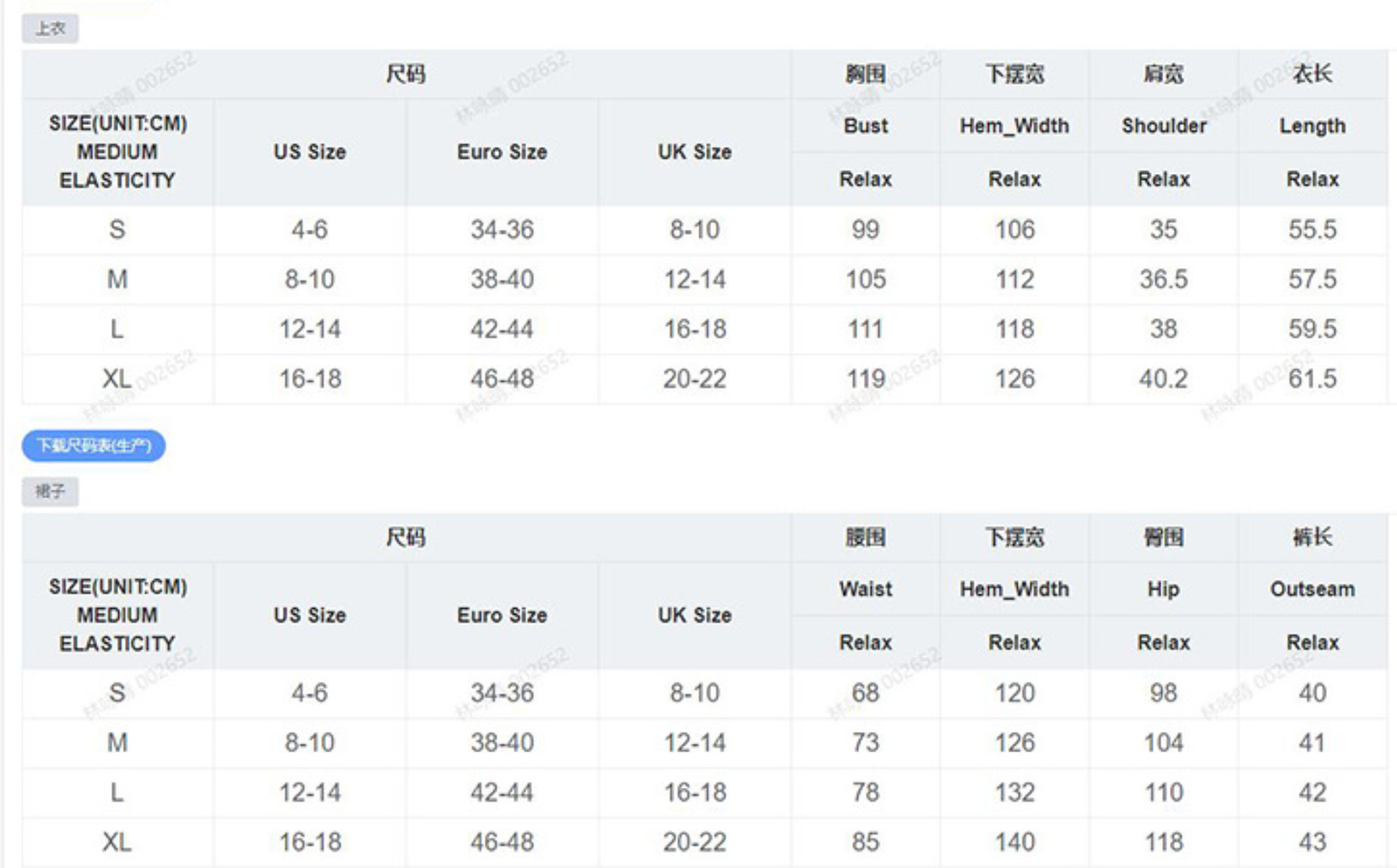Click the length value 61.5 cell
The height and width of the screenshot is (868, 1397).
click(1312, 379)
